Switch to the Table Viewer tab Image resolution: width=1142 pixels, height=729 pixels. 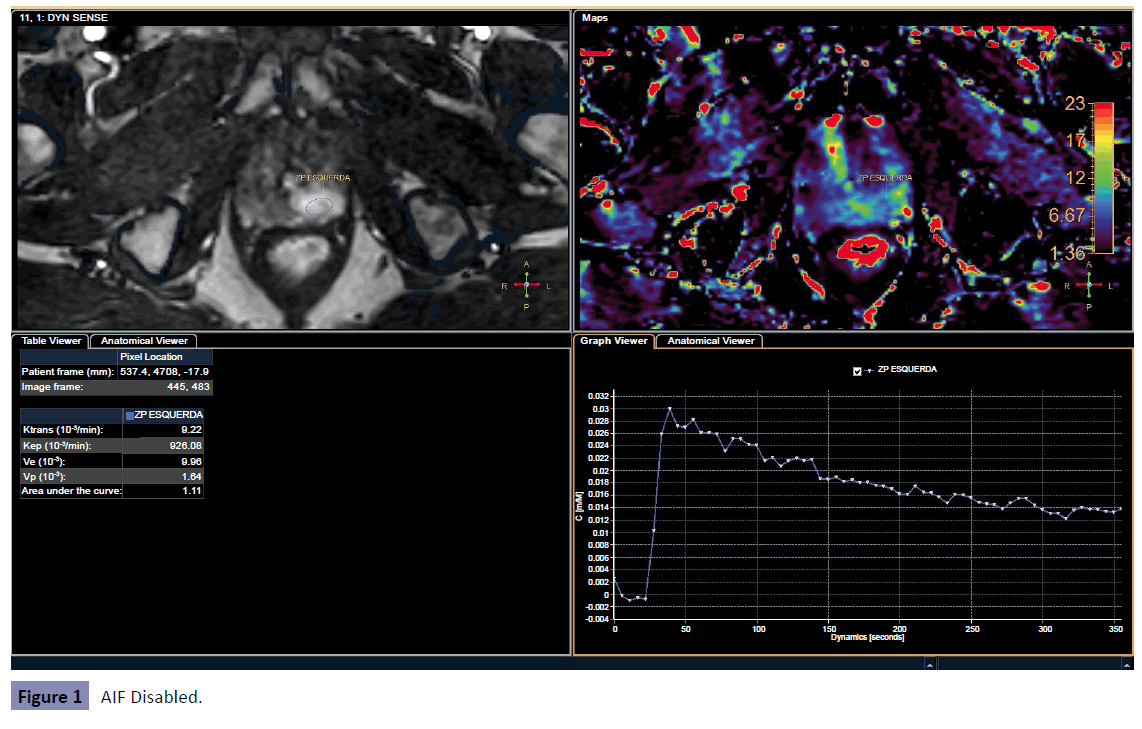51,341
